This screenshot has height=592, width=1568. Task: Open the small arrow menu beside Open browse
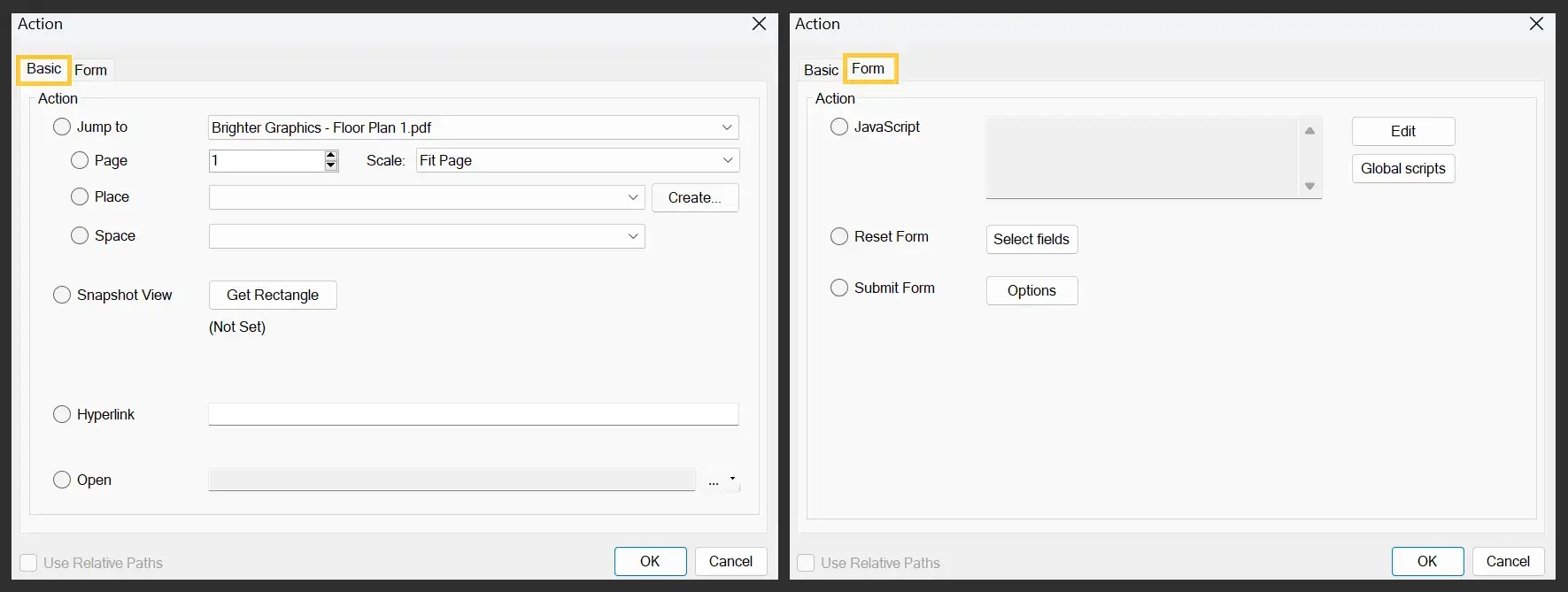pyautogui.click(x=732, y=480)
